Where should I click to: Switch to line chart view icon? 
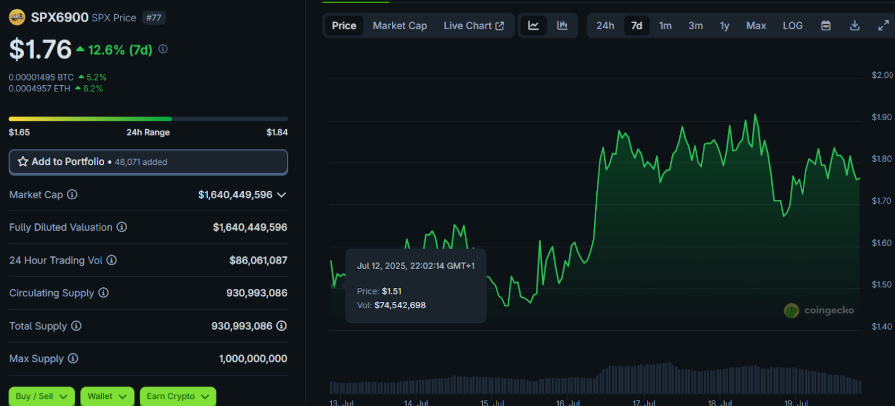534,26
